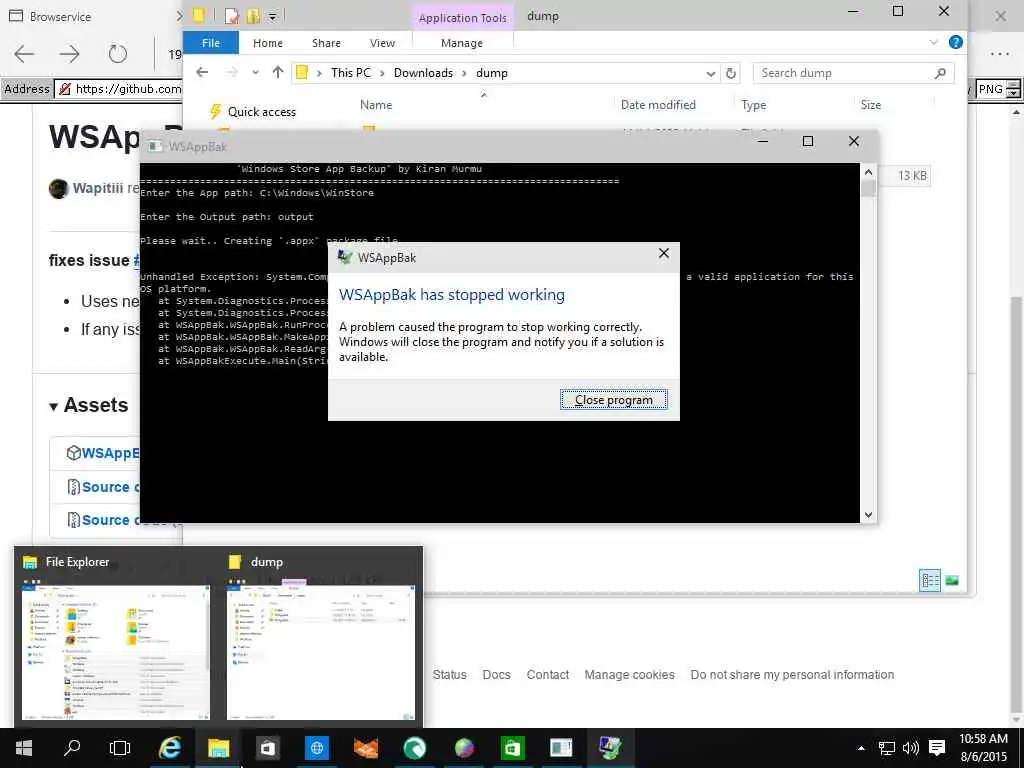The image size is (1024, 768).
Task: Open the File tab in the dump Explorer window
Action: [211, 43]
